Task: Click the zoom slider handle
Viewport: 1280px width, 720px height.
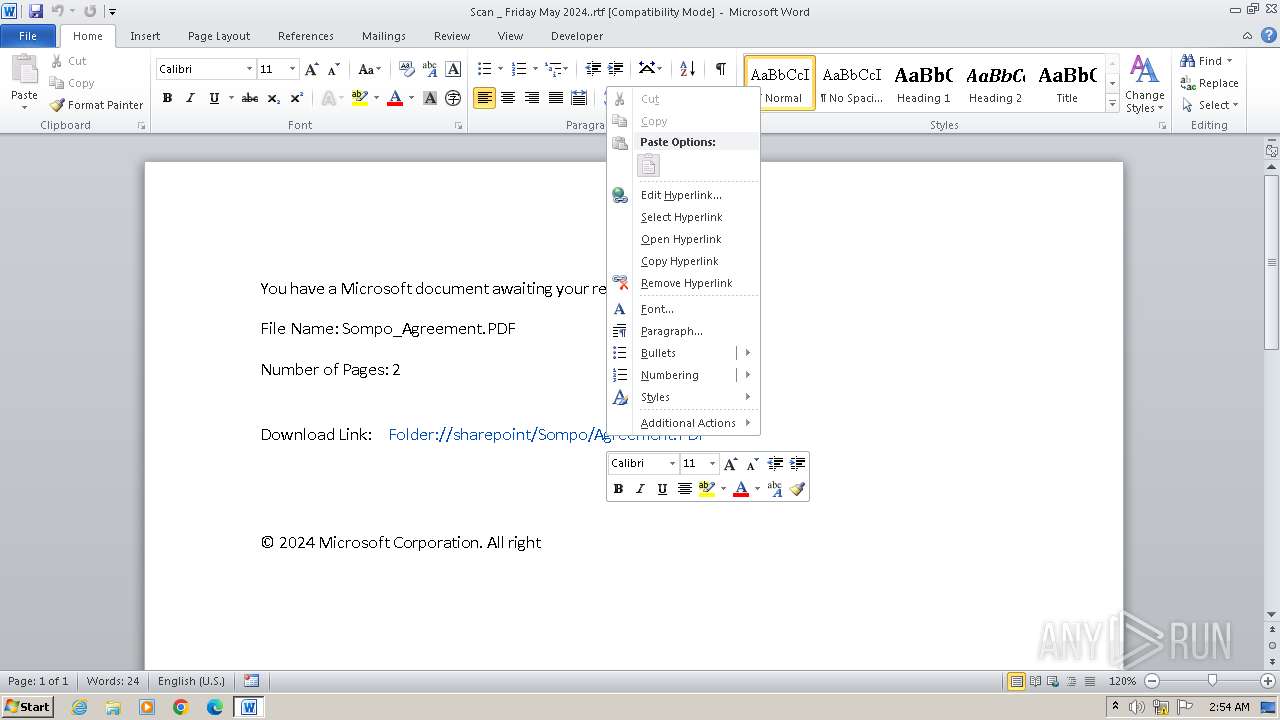Action: click(x=1212, y=681)
